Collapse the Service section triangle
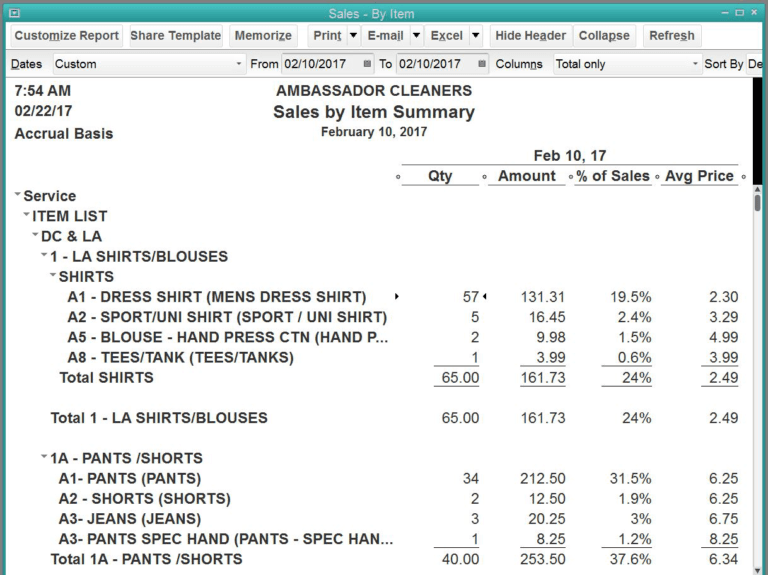 coord(18,196)
